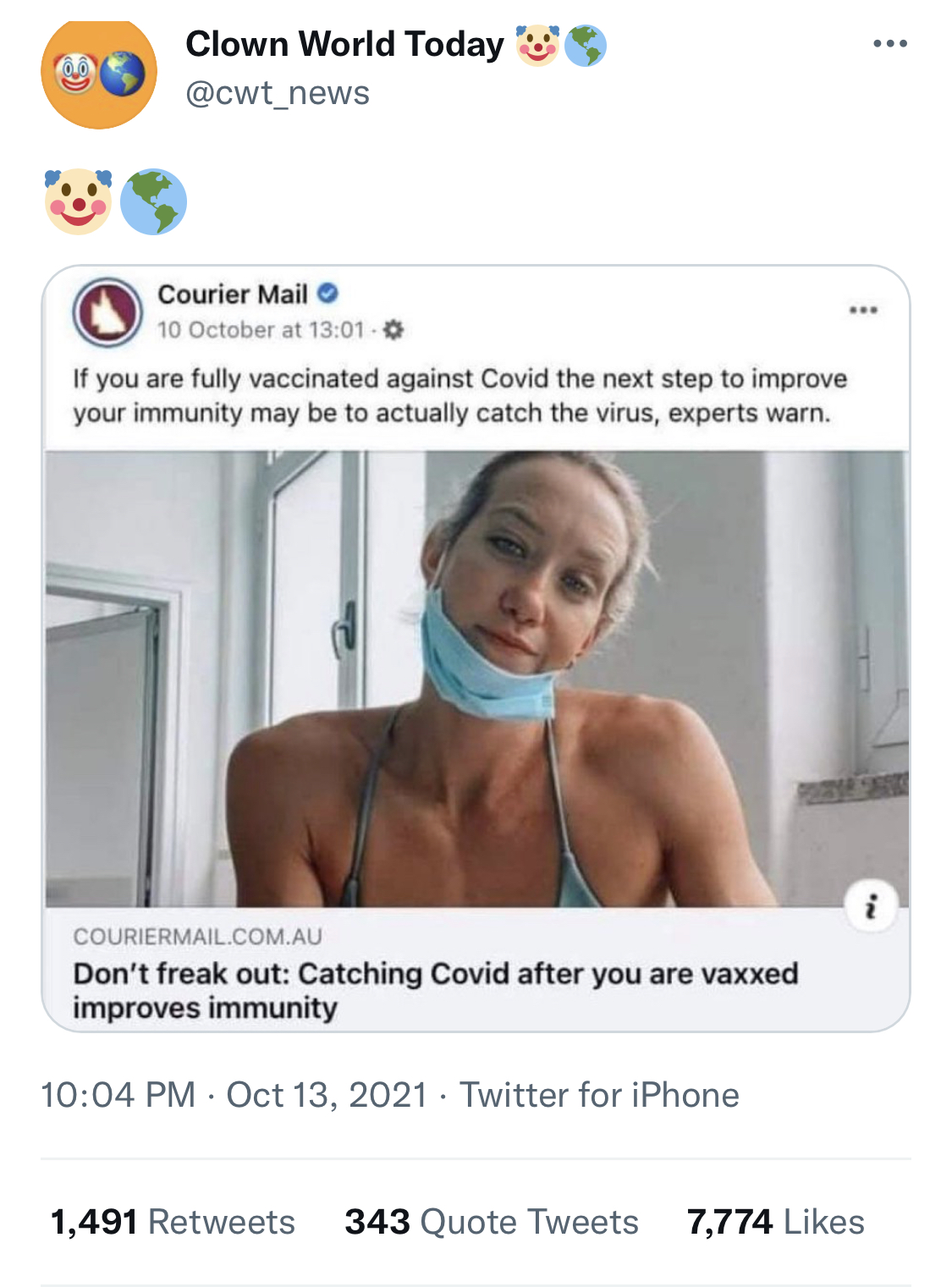Image resolution: width=952 pixels, height=1287 pixels.
Task: Click the gear icon next to post time
Action: [393, 330]
